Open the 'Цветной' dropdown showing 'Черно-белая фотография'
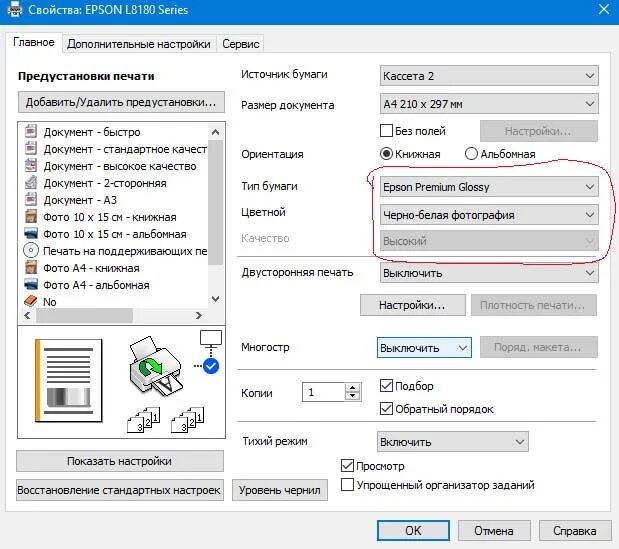The width and height of the screenshot is (619, 549). 489,215
